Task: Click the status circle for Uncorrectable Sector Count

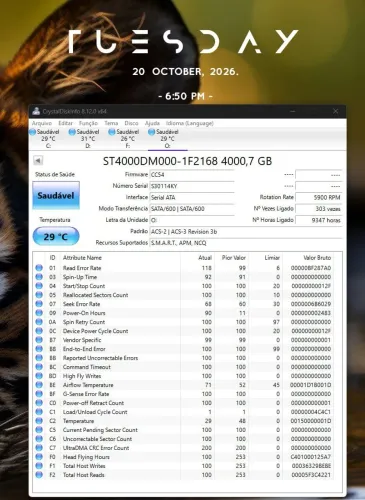Action: click(39, 439)
